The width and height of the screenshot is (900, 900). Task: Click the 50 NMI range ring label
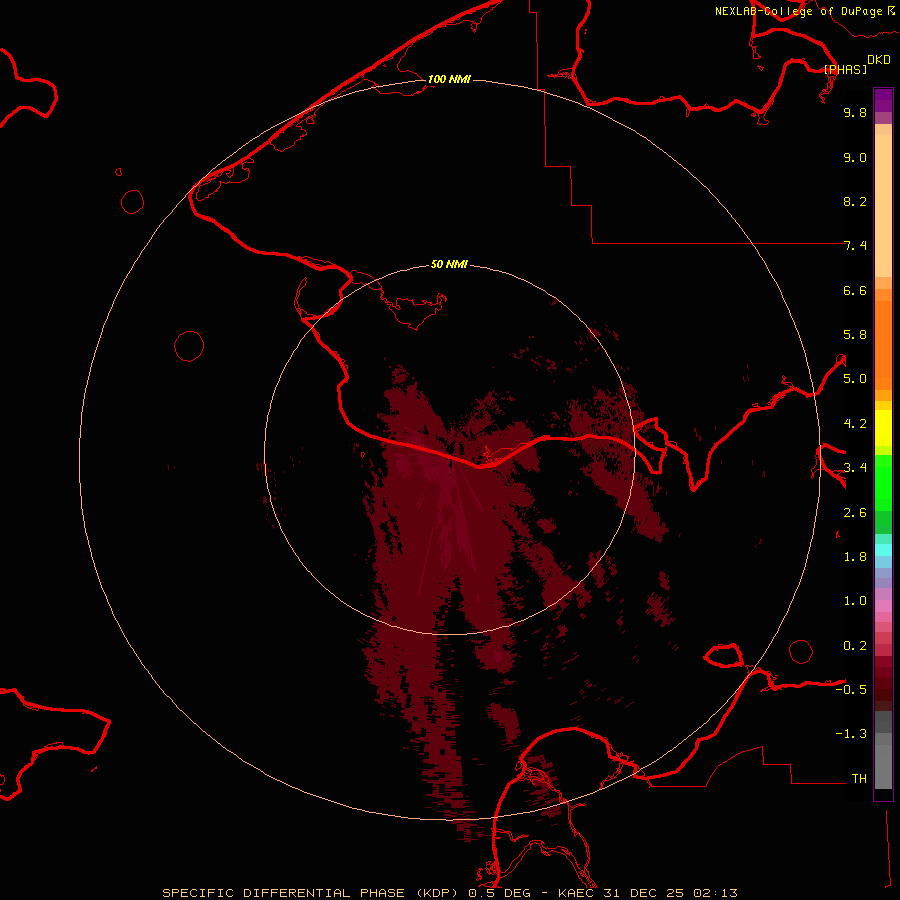point(449,264)
